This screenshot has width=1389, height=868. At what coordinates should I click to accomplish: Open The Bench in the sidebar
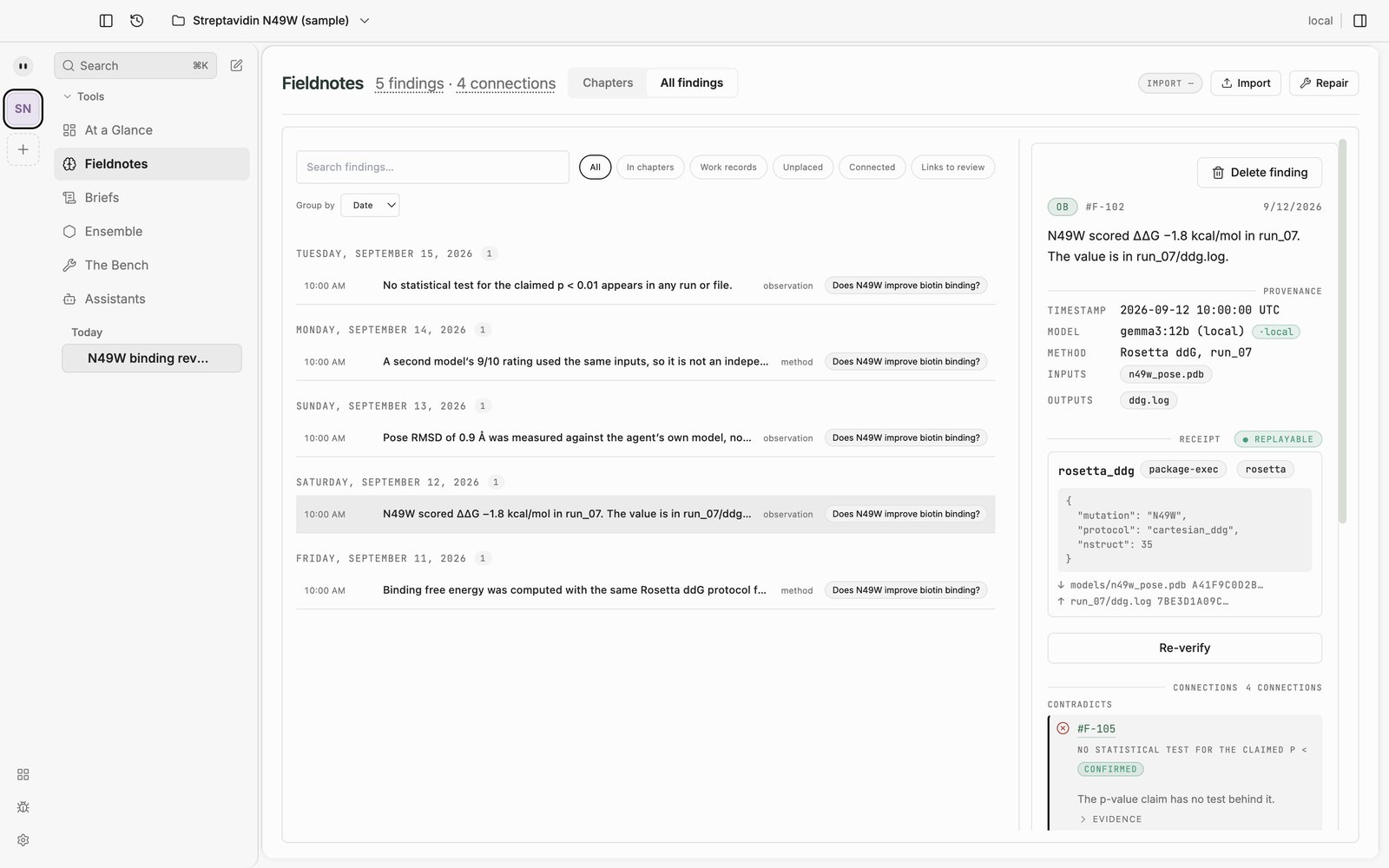(x=152, y=266)
